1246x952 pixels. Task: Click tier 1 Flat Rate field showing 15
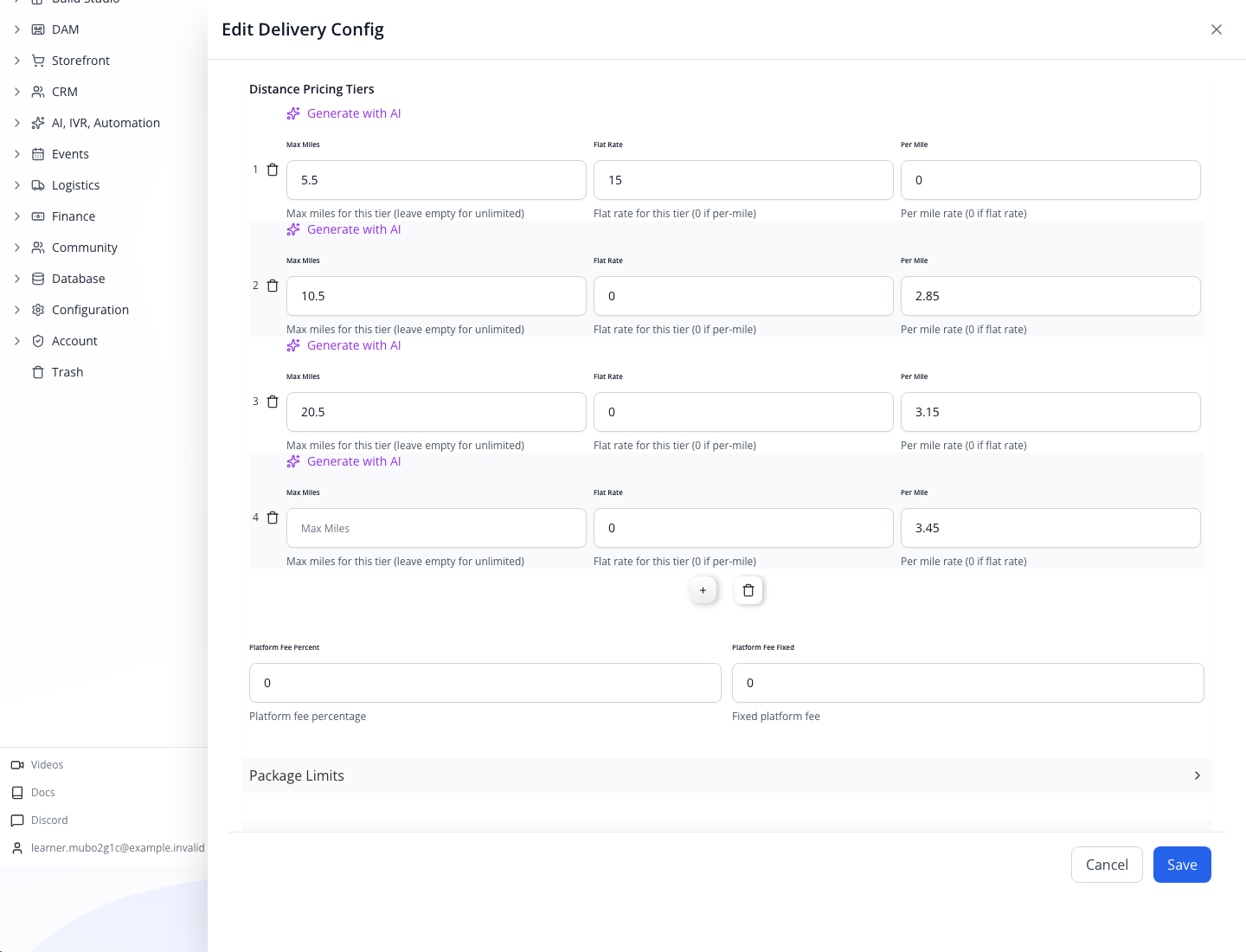pos(743,180)
